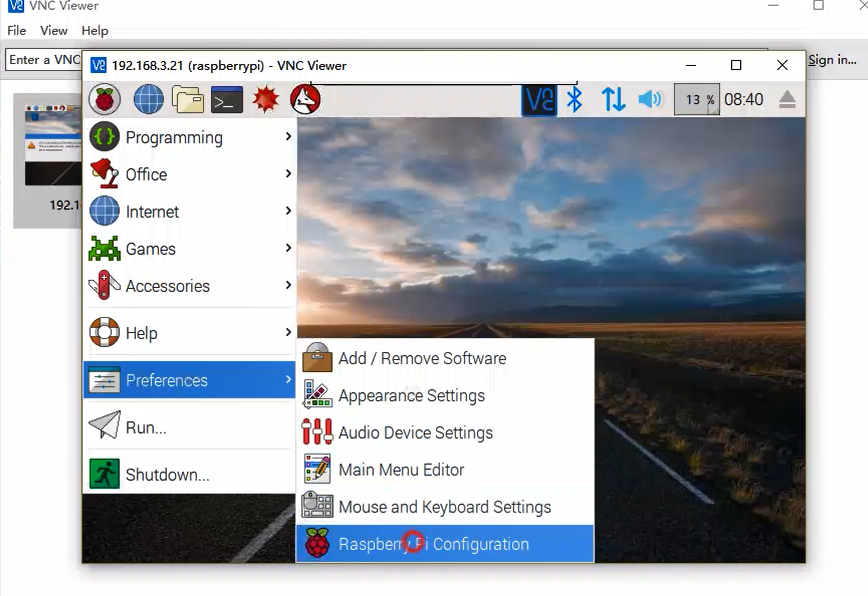Minimize the raspberrypi VNC Viewer window

[691, 65]
